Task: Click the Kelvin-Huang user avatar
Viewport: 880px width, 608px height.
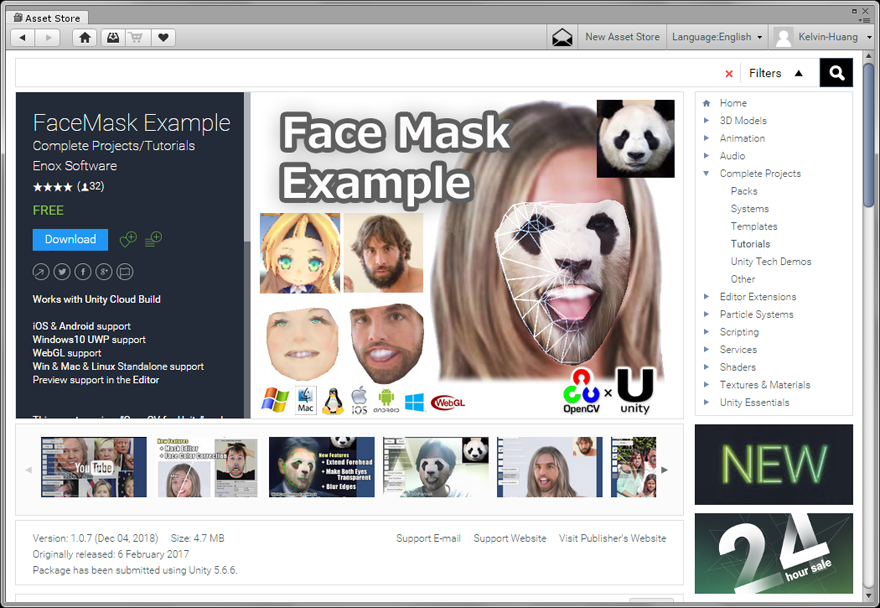Action: pos(783,38)
